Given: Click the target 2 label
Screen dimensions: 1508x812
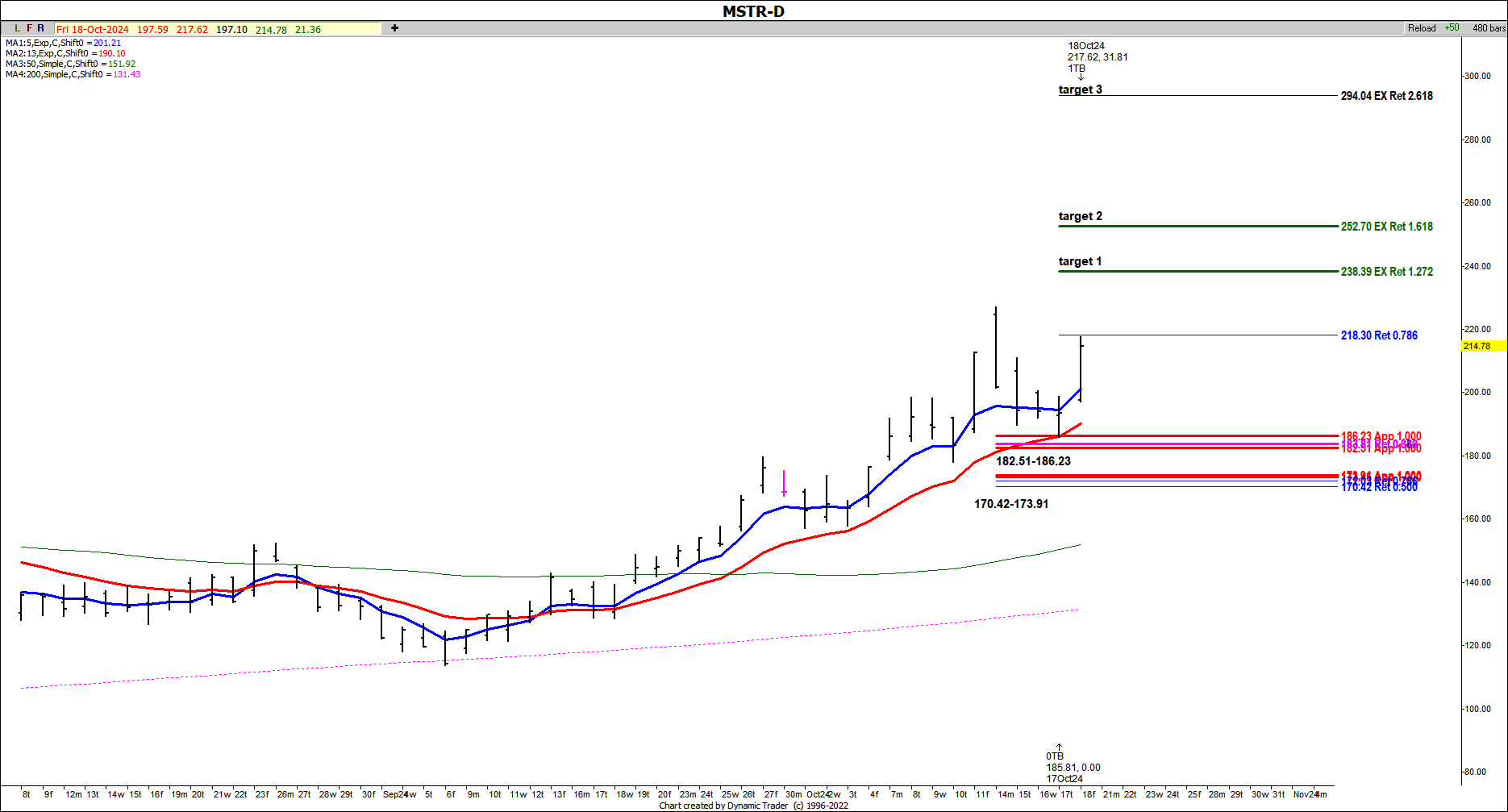Looking at the screenshot, I should [1080, 216].
